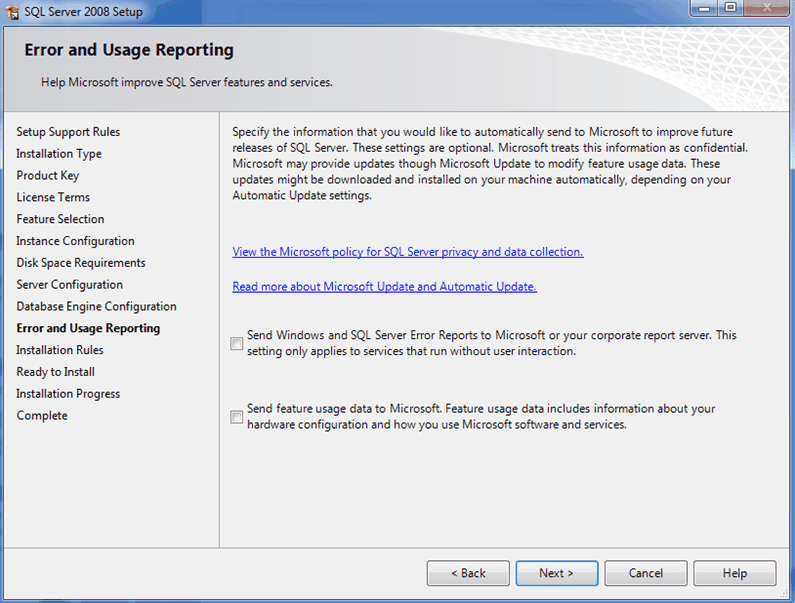Enable sending Windows and SQL Server Error Reports
Viewport: 795px width, 603px height.
(236, 343)
